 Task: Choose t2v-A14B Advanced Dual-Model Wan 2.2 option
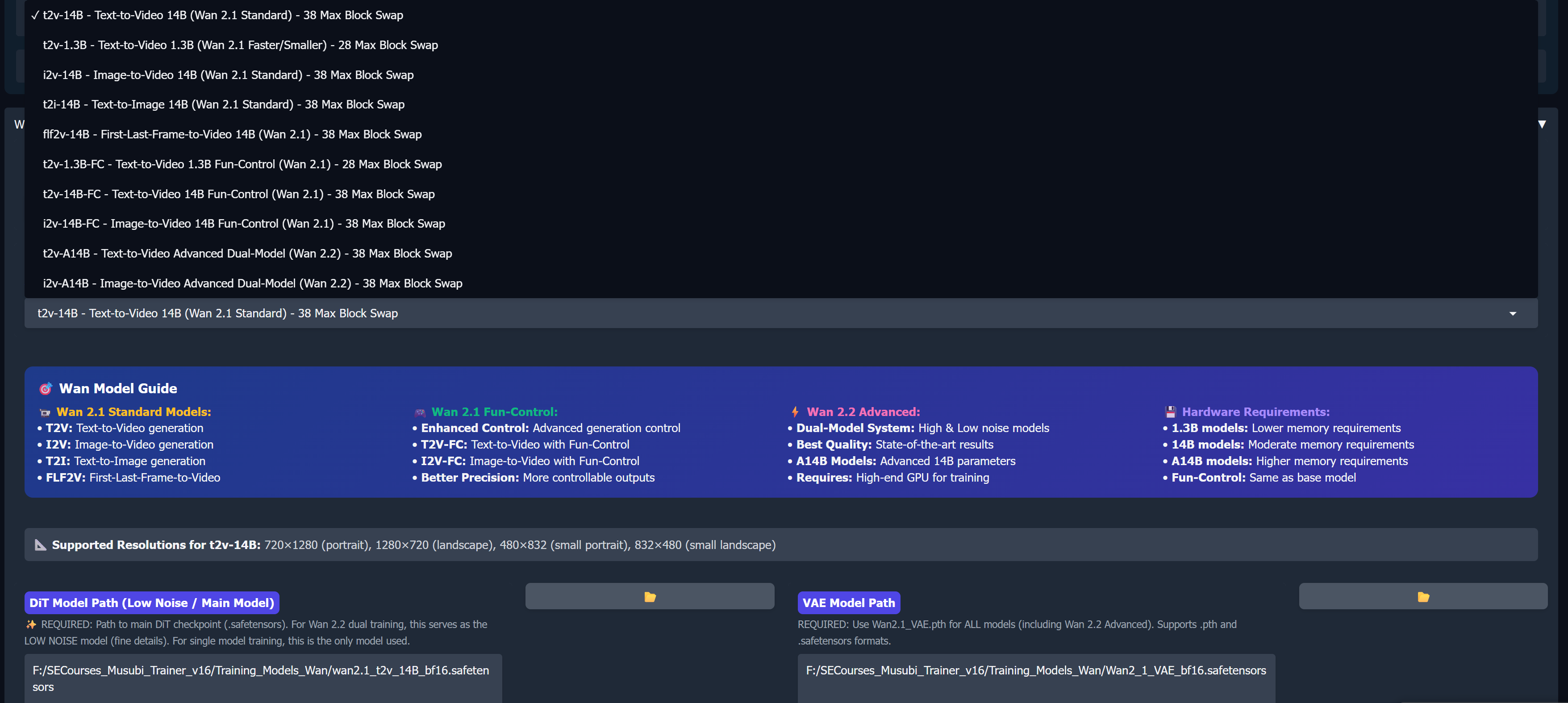pos(781,253)
